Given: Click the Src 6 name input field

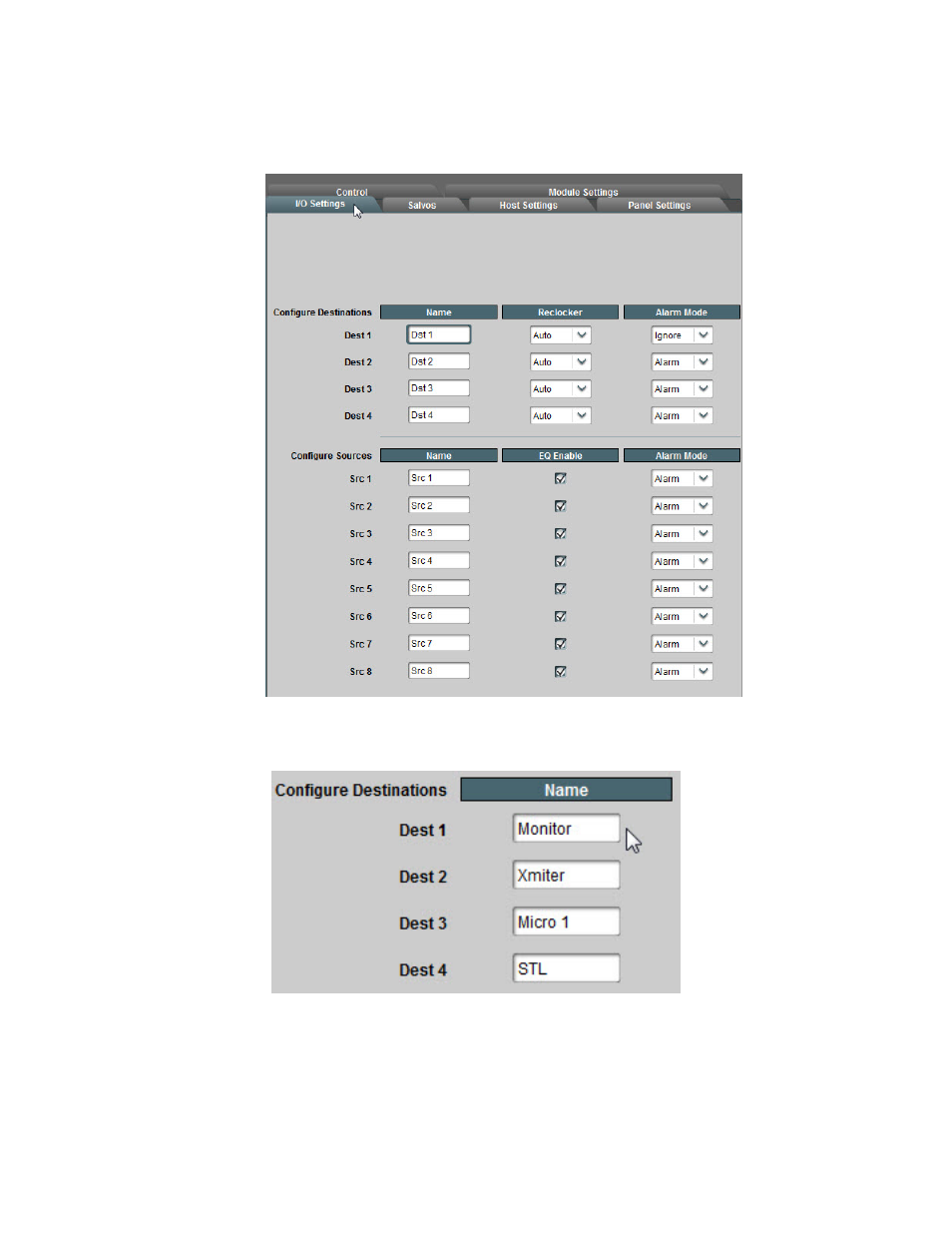Looking at the screenshot, I should 439,616.
